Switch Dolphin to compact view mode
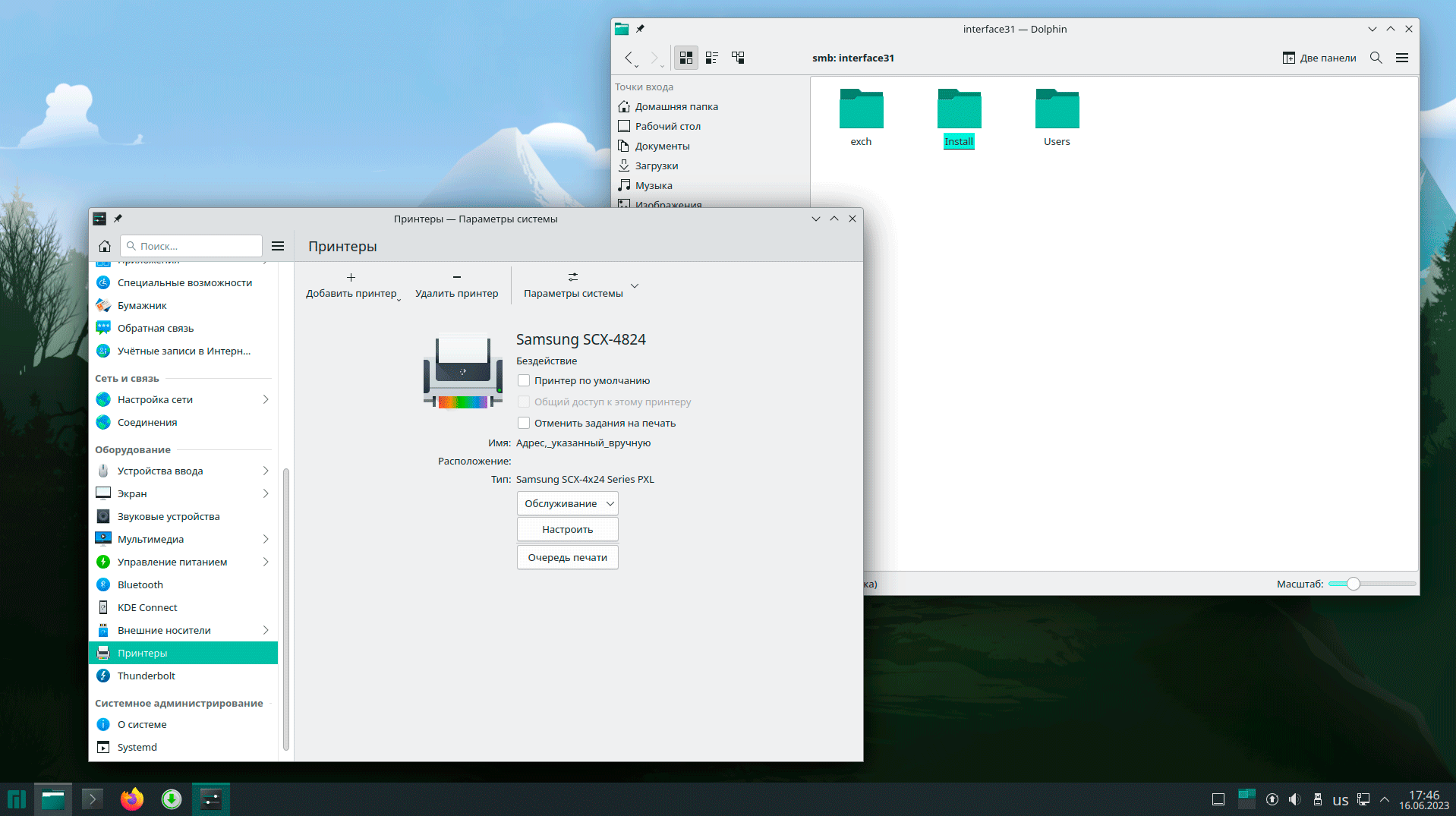This screenshot has height=816, width=1456. pos(712,58)
